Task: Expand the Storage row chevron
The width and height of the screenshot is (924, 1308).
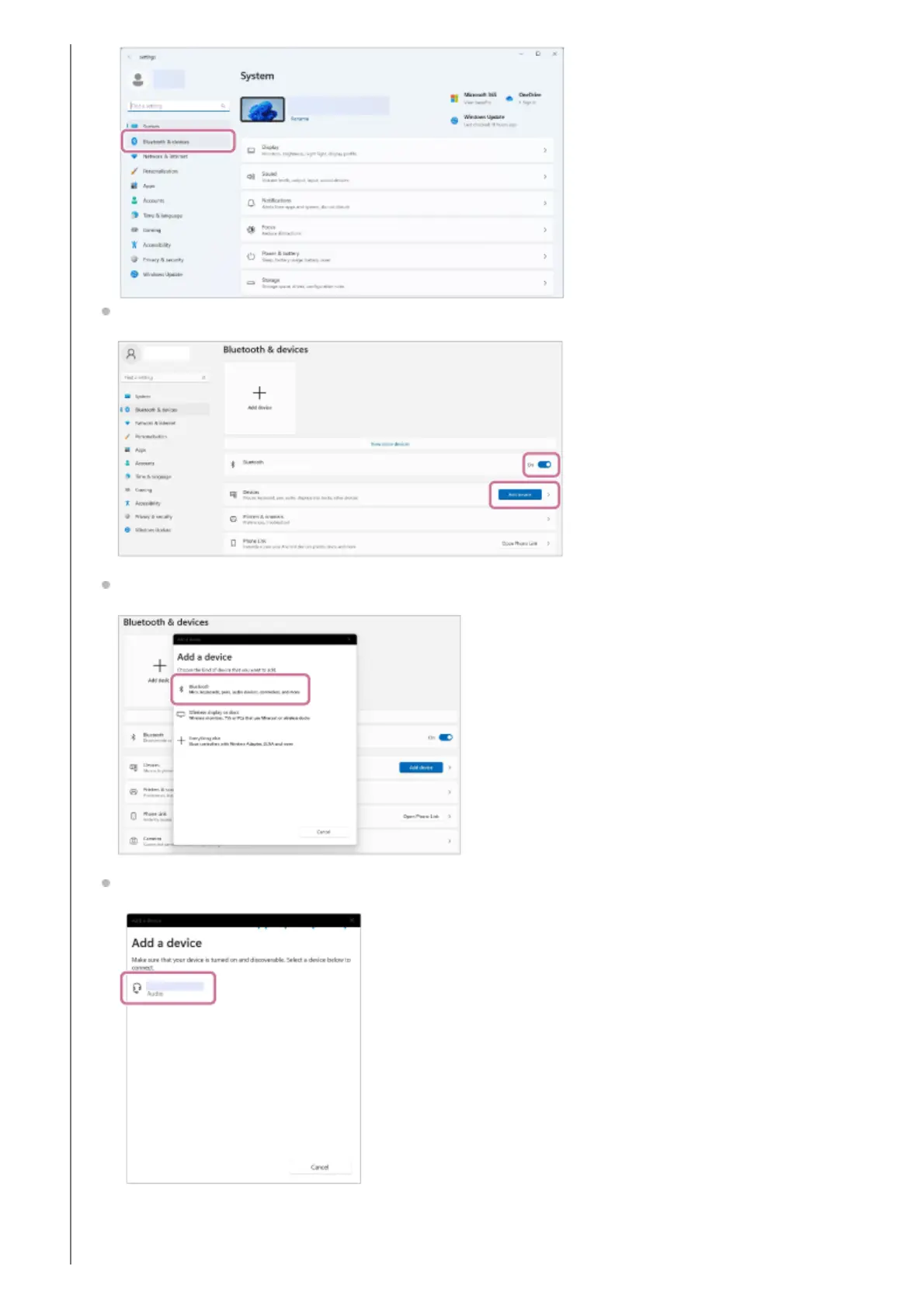Action: click(544, 284)
